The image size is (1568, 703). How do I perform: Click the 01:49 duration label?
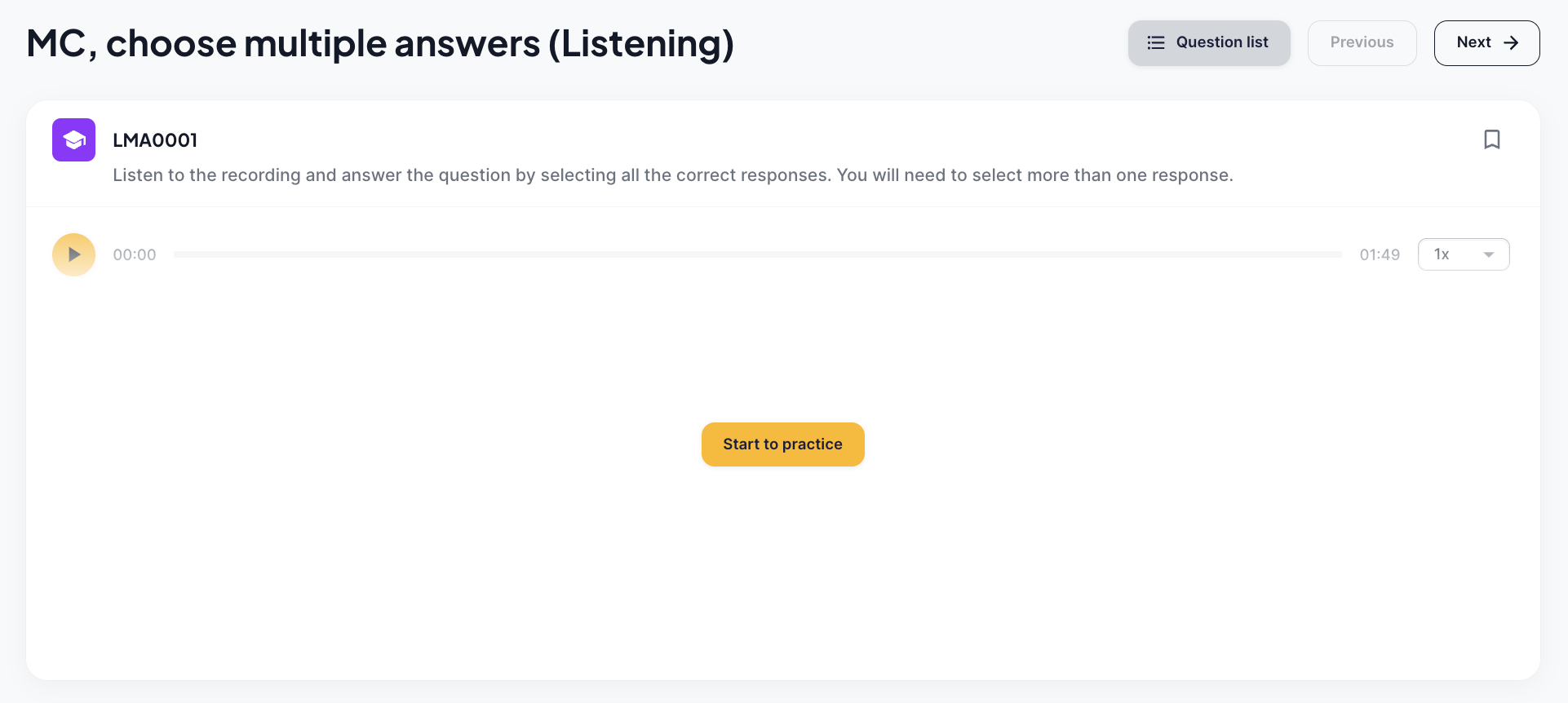click(1380, 254)
